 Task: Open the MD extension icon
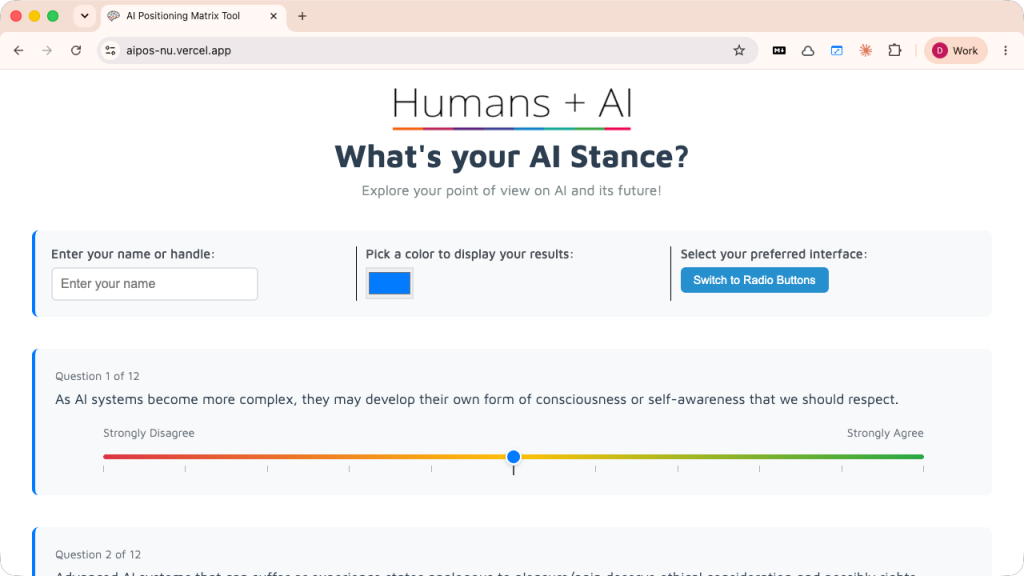pyautogui.click(x=779, y=50)
